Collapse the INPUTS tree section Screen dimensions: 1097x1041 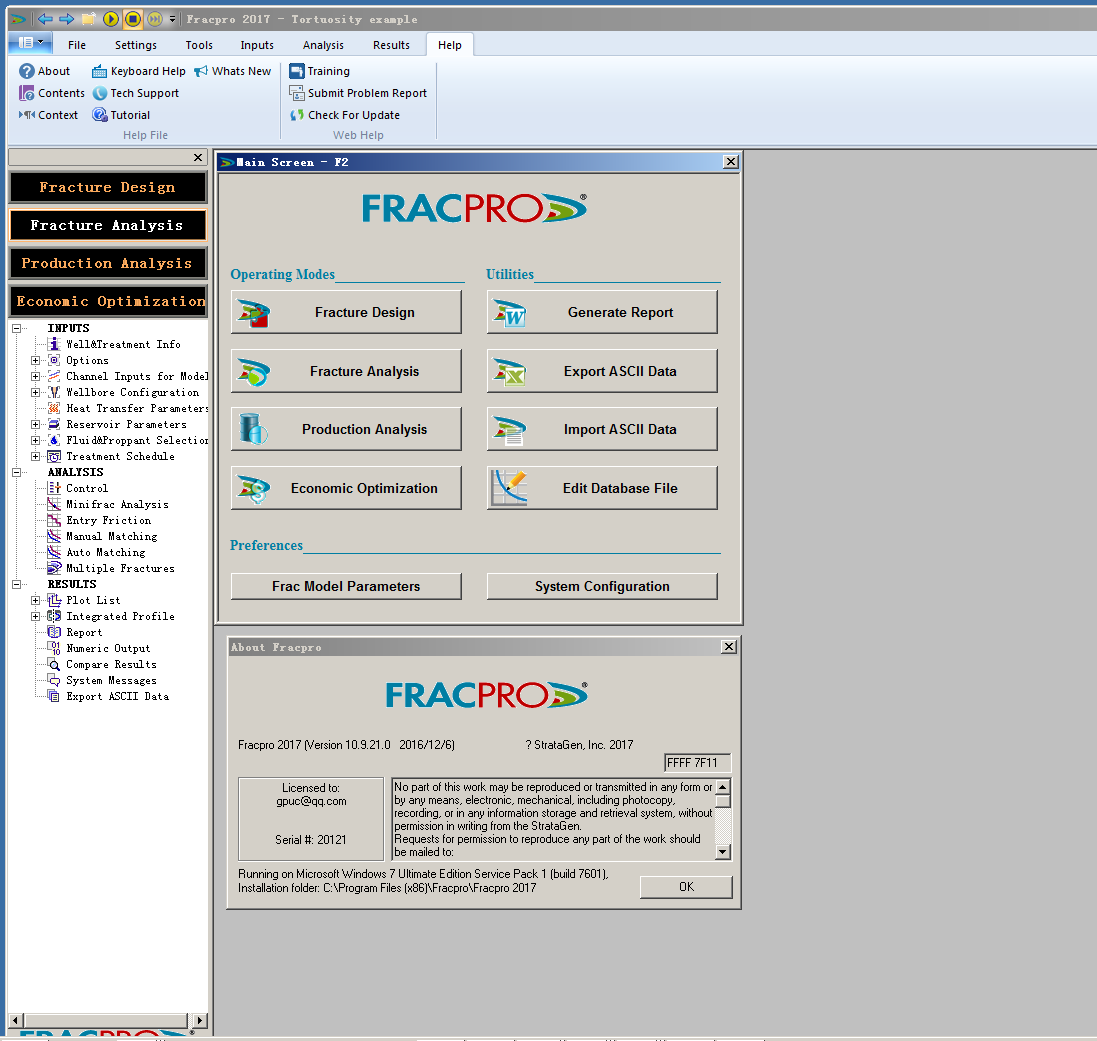pos(16,328)
